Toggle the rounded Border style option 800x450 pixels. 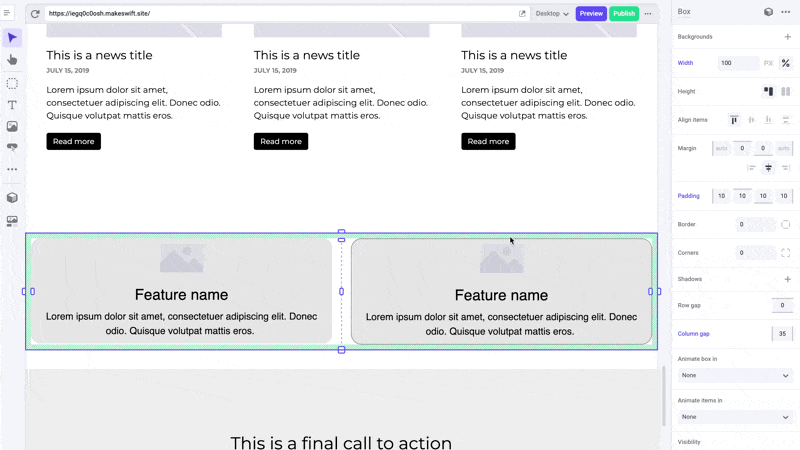click(785, 224)
